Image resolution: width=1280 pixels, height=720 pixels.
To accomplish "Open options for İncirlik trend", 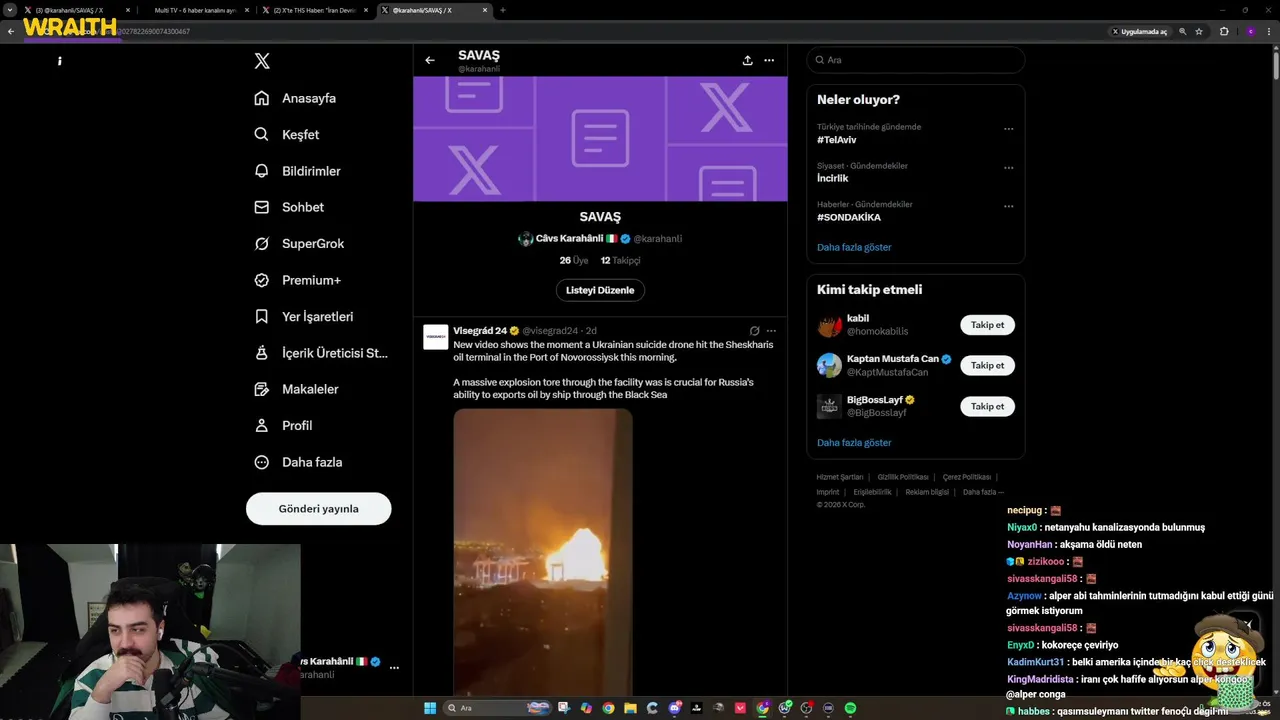I will coord(1008,168).
